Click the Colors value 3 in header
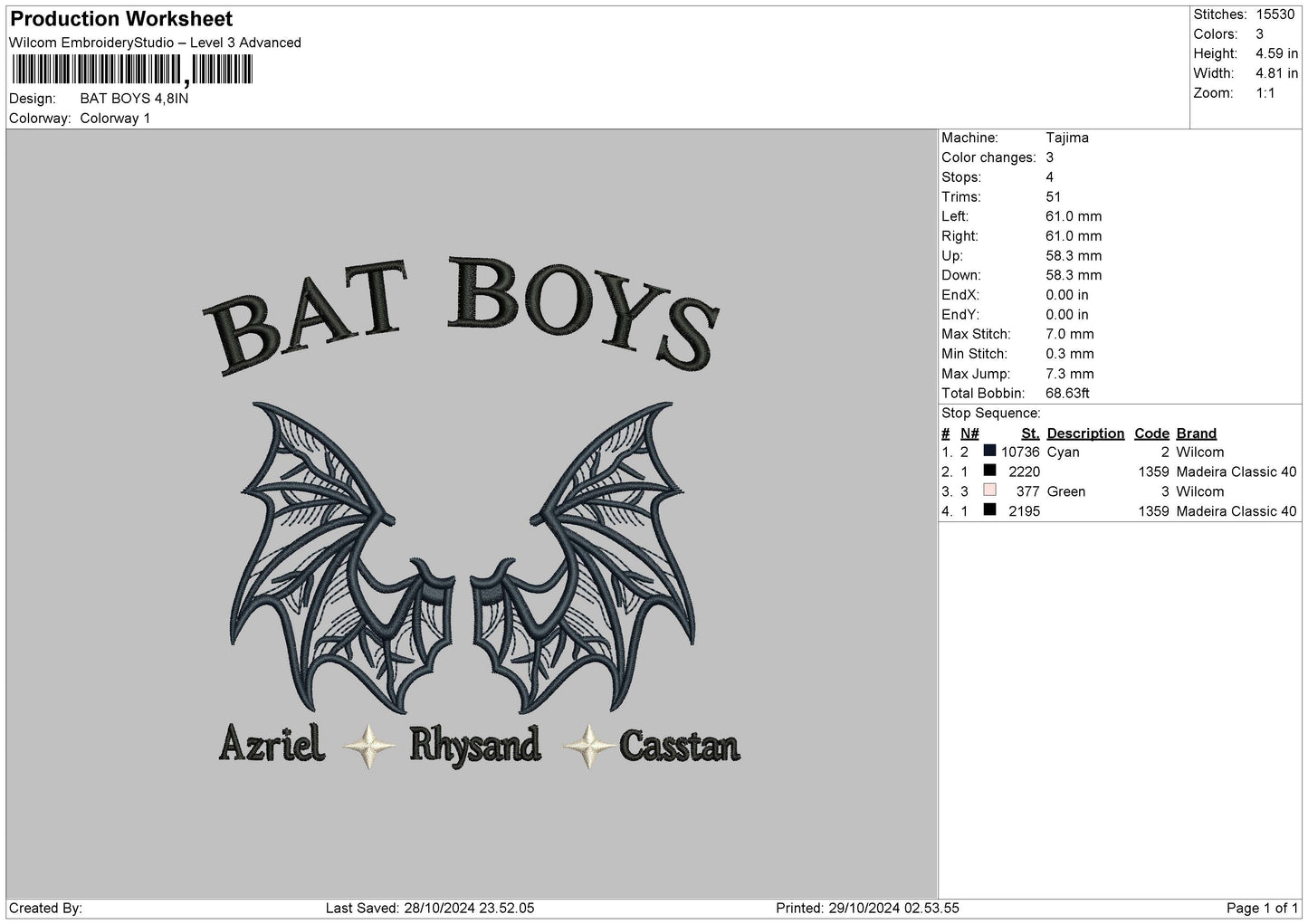 tap(1259, 34)
